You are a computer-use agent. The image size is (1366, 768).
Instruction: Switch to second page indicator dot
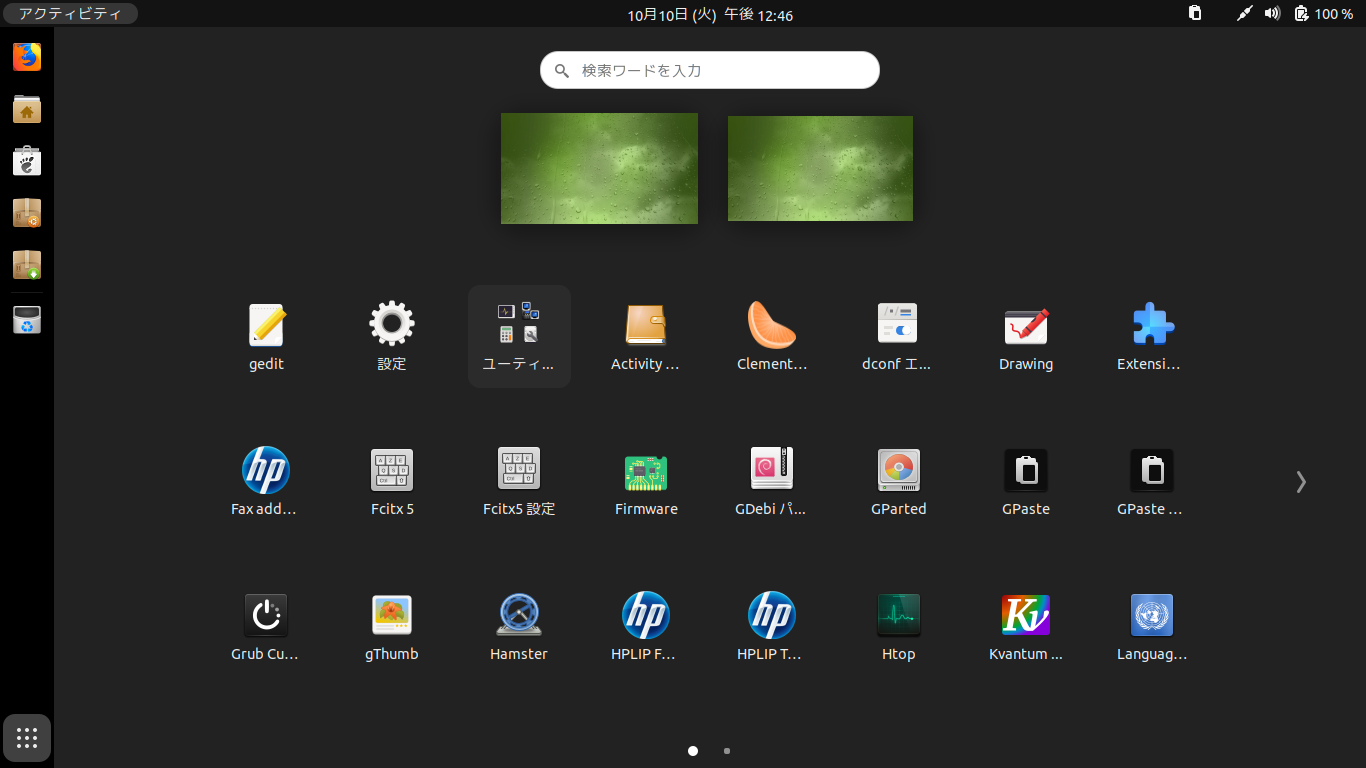727,751
